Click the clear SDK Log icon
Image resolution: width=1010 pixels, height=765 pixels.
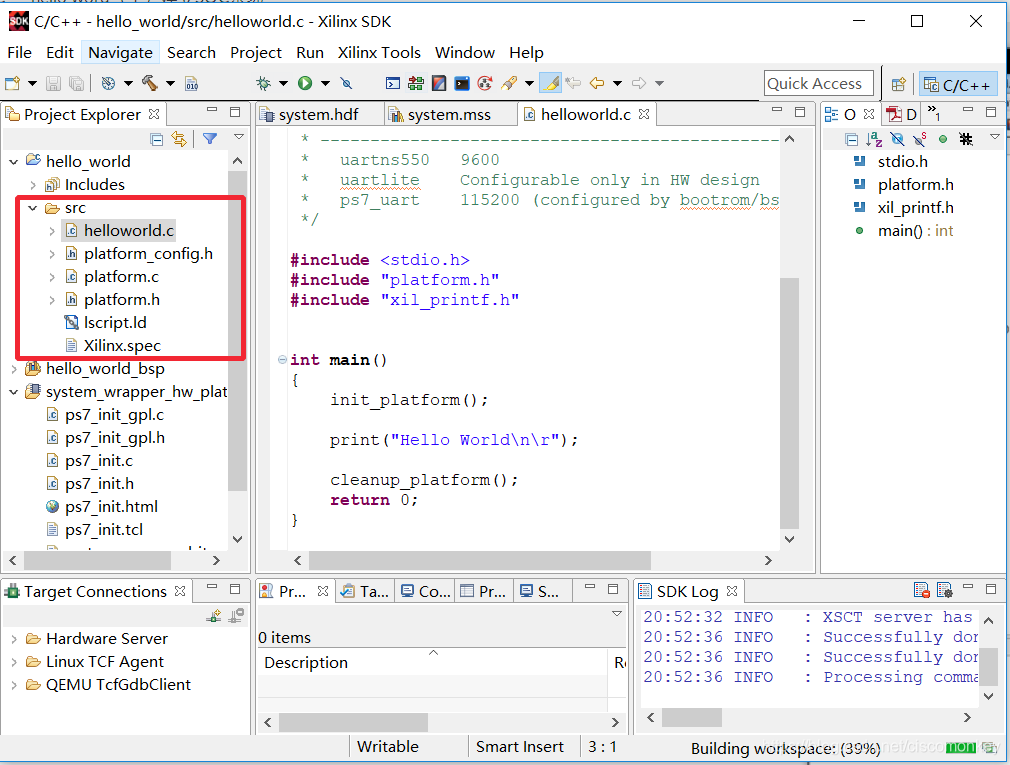(922, 590)
